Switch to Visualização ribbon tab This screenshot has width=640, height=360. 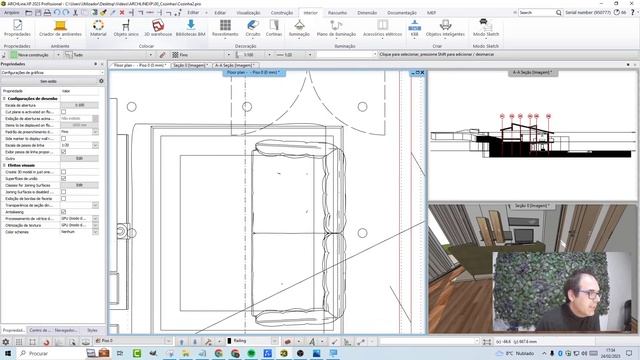tap(248, 13)
